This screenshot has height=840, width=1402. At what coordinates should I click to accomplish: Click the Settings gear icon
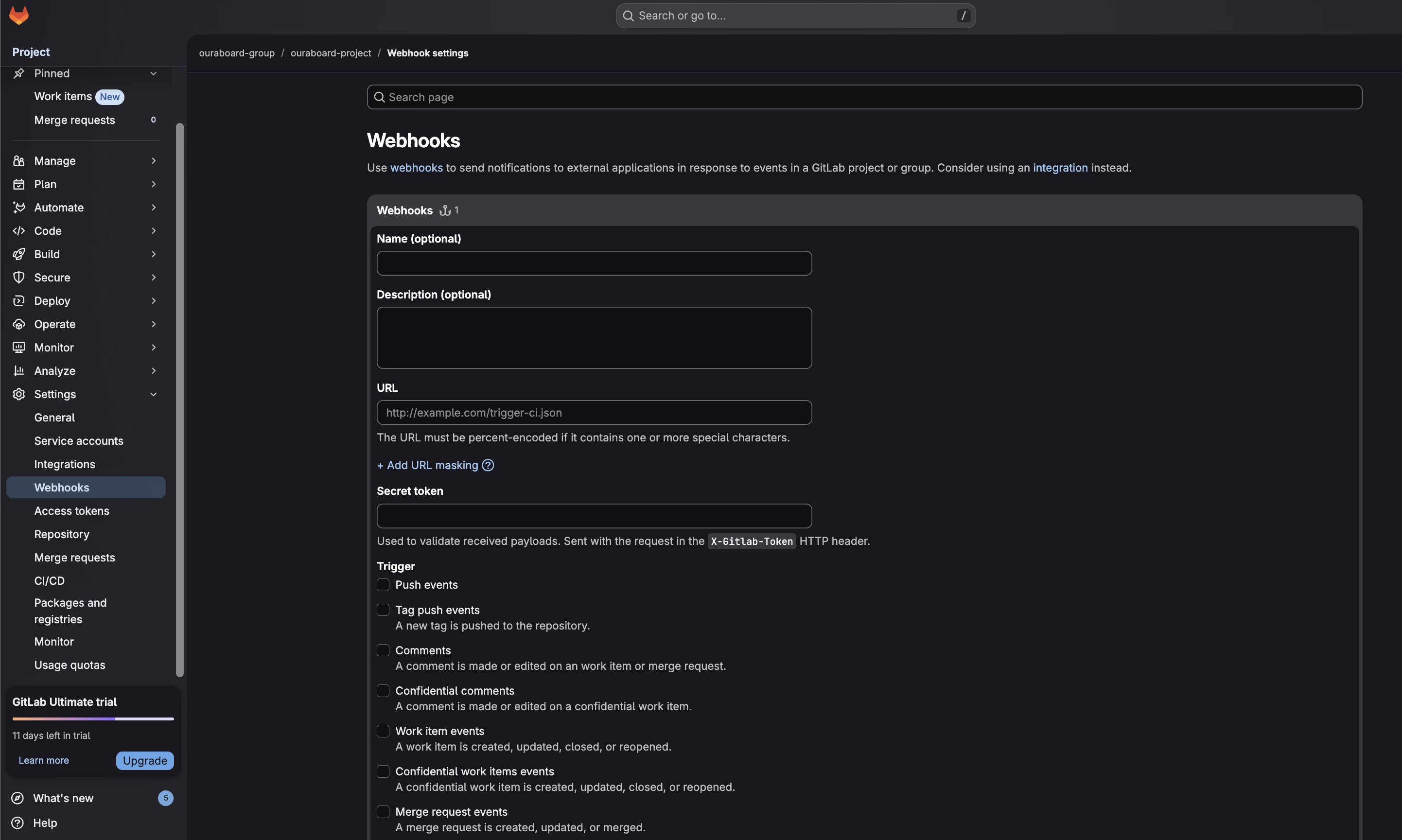[x=18, y=394]
